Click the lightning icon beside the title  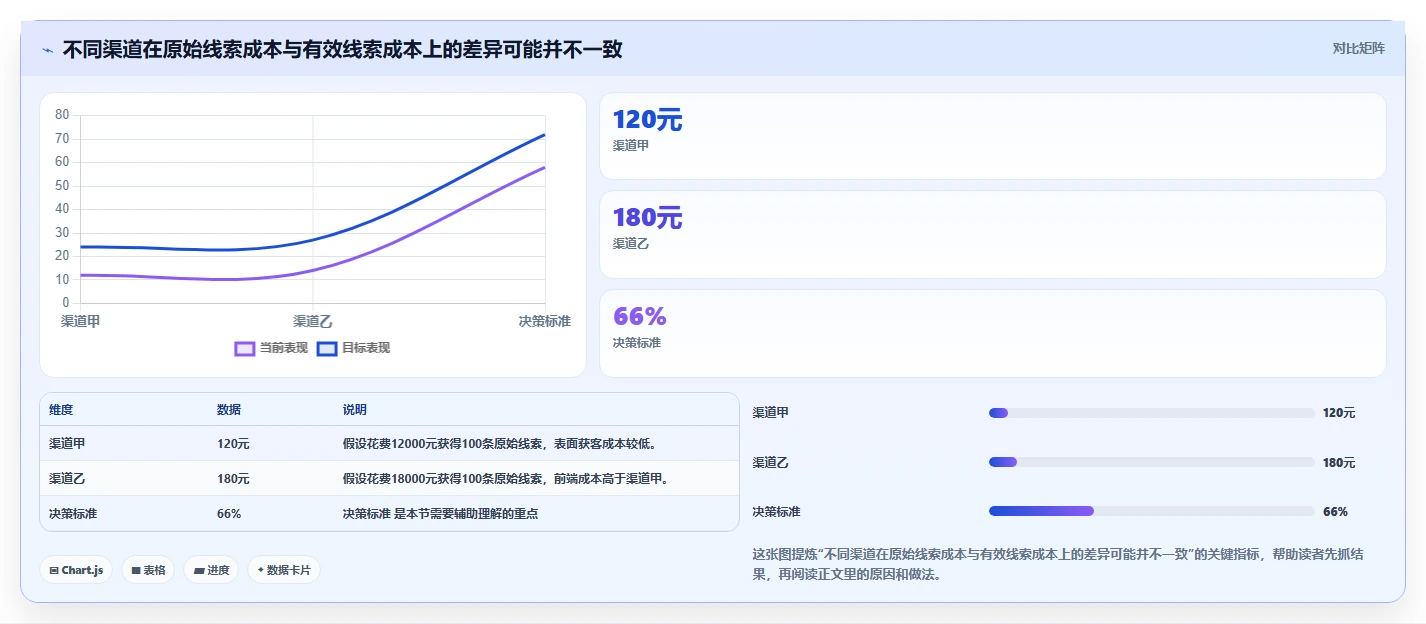click(48, 50)
